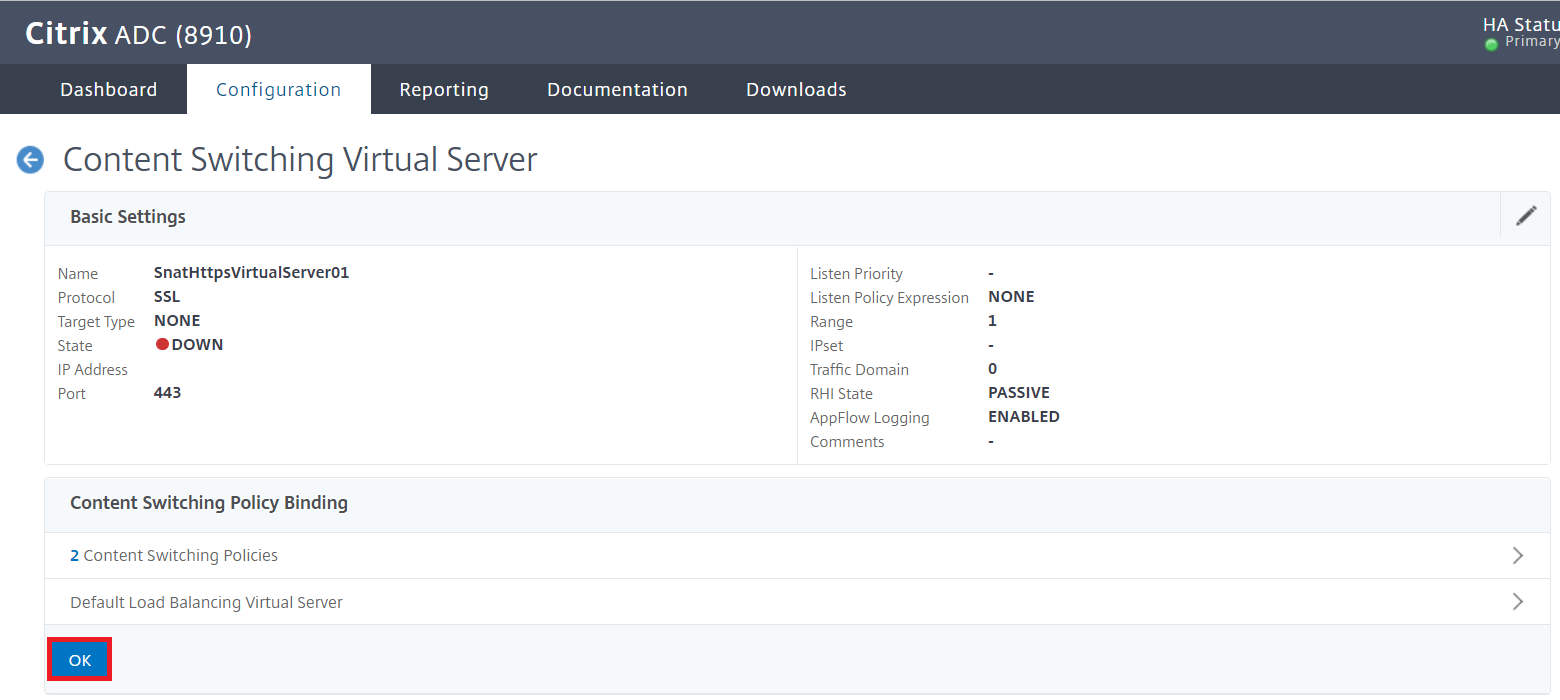Click the Target Type label
The image size is (1560, 700).
(x=96, y=322)
